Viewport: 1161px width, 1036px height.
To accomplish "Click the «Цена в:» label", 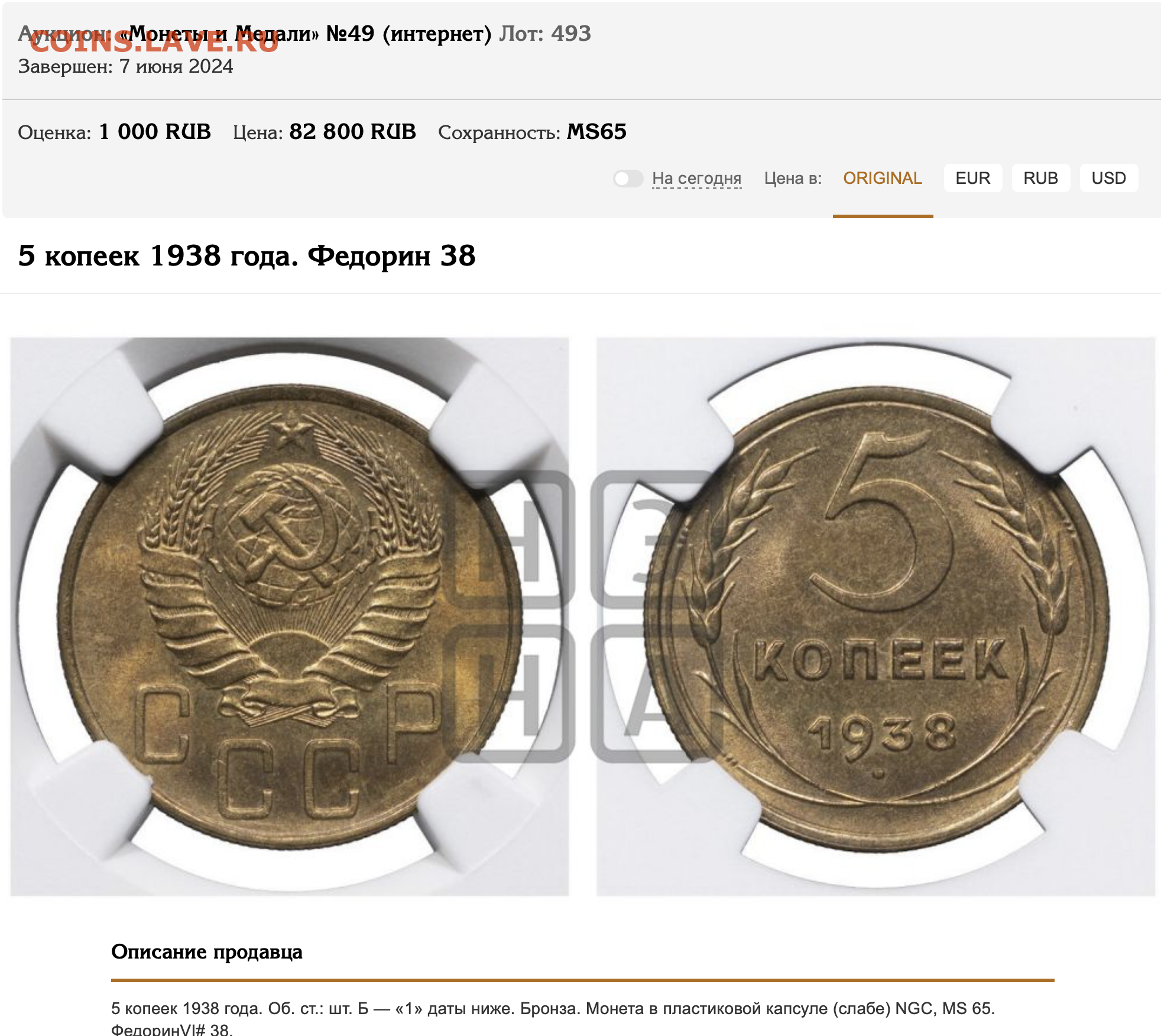I will [793, 178].
